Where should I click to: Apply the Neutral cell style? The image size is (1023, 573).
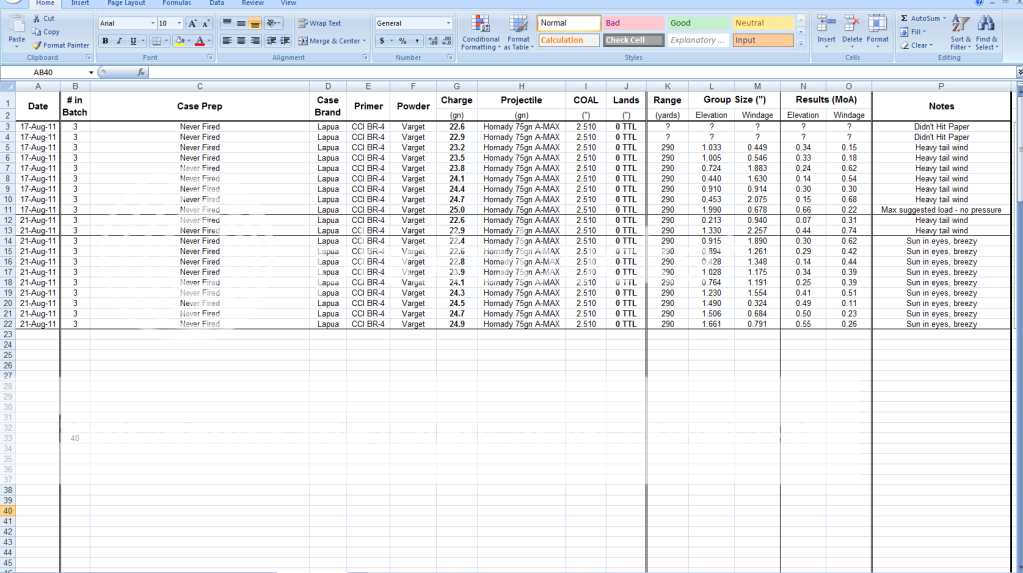click(763, 23)
